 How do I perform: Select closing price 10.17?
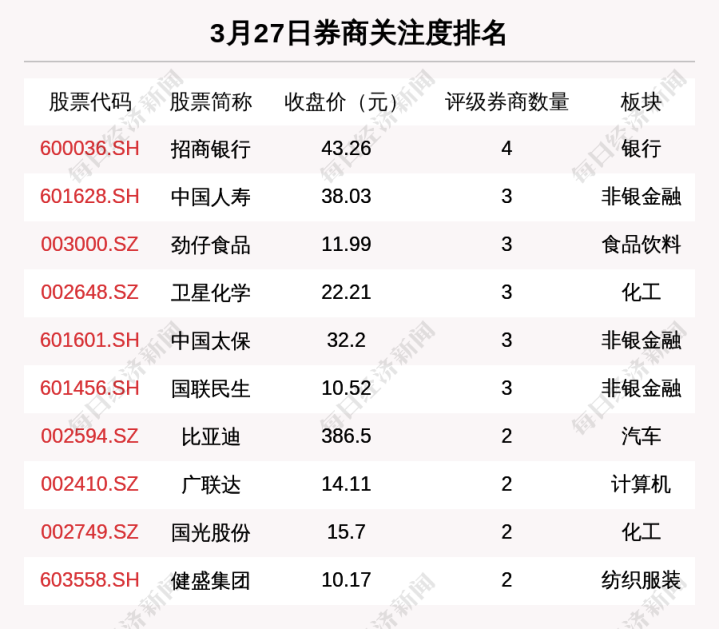(346, 580)
